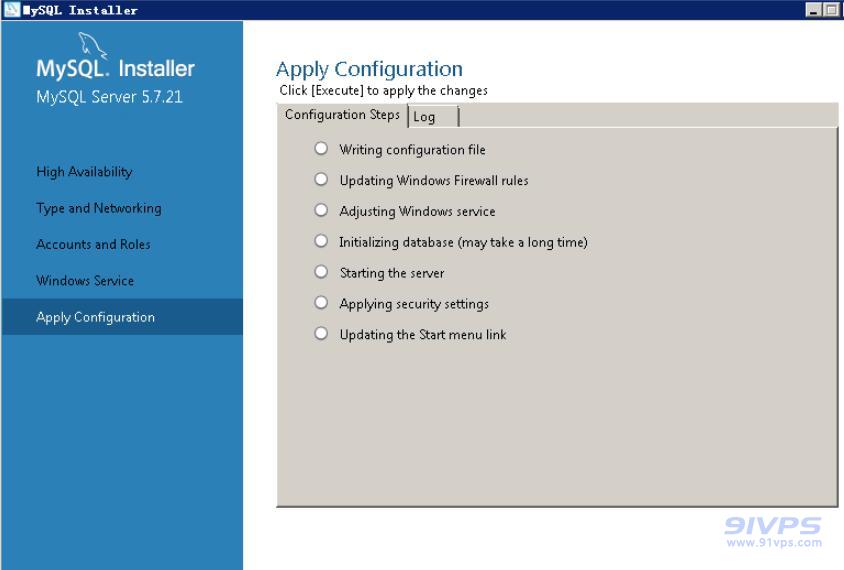The height and width of the screenshot is (570, 844).
Task: Click the 'Adjusting Windows service' text
Action: click(x=417, y=212)
